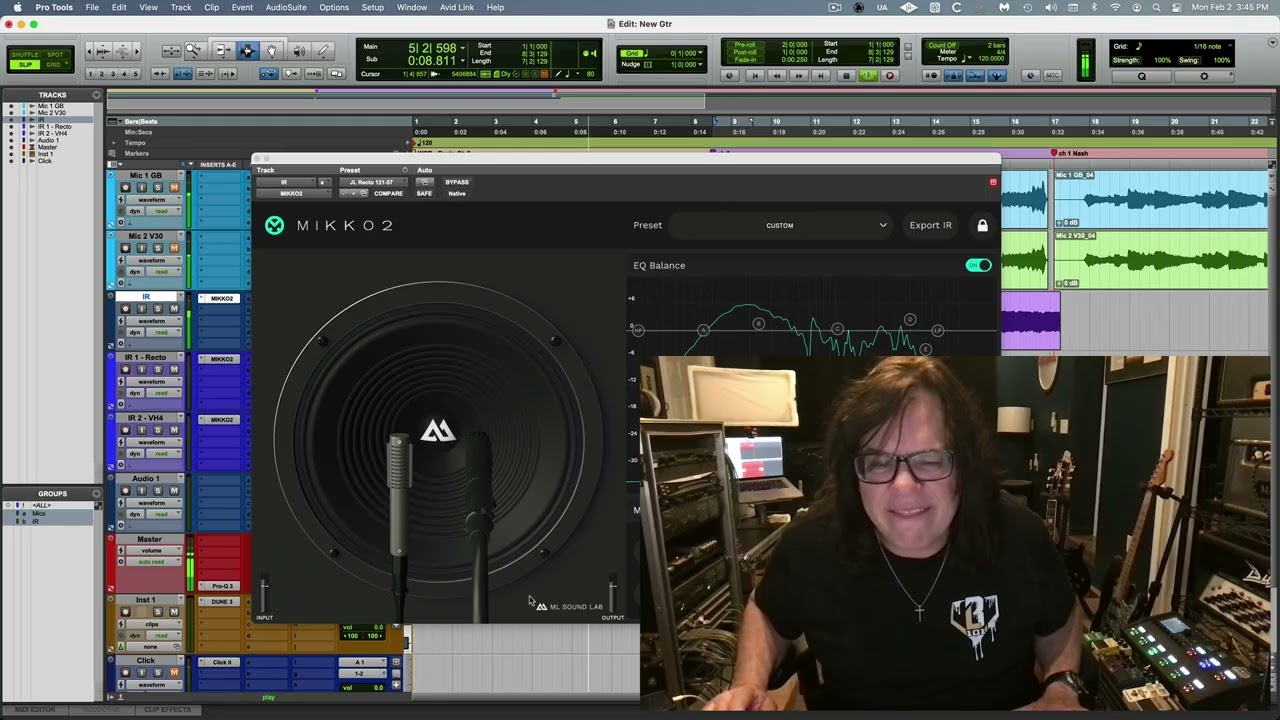Solo the Mic 2 V30 track

(x=158, y=248)
